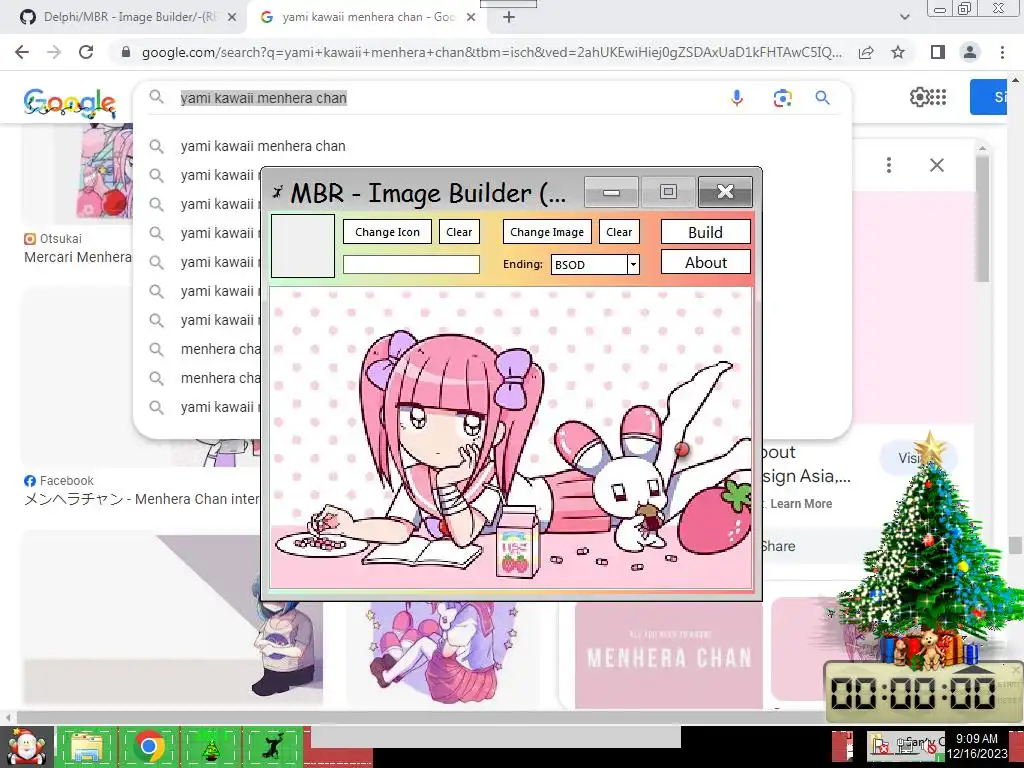1024x768 pixels.
Task: Search by image with the camera icon
Action: click(x=782, y=98)
